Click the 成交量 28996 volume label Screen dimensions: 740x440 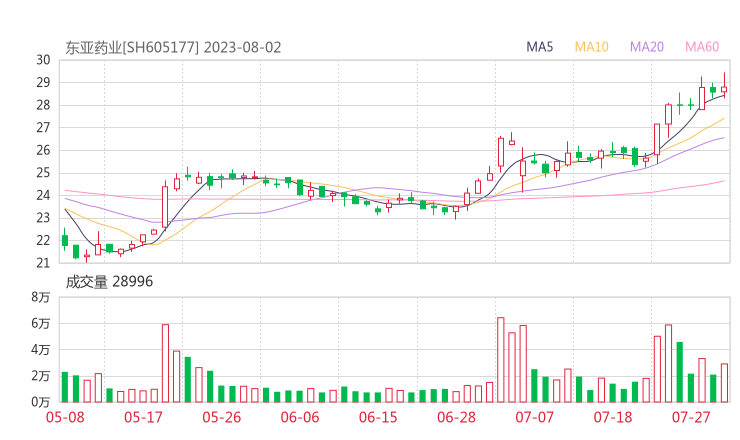[x=109, y=282]
